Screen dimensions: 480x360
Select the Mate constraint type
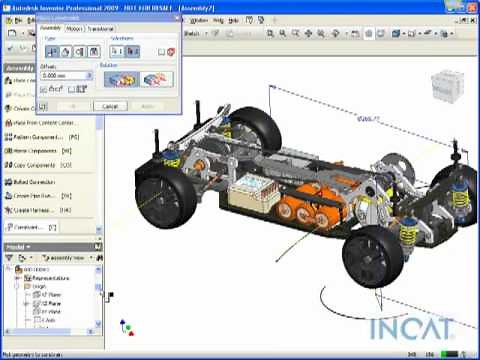coord(52,52)
